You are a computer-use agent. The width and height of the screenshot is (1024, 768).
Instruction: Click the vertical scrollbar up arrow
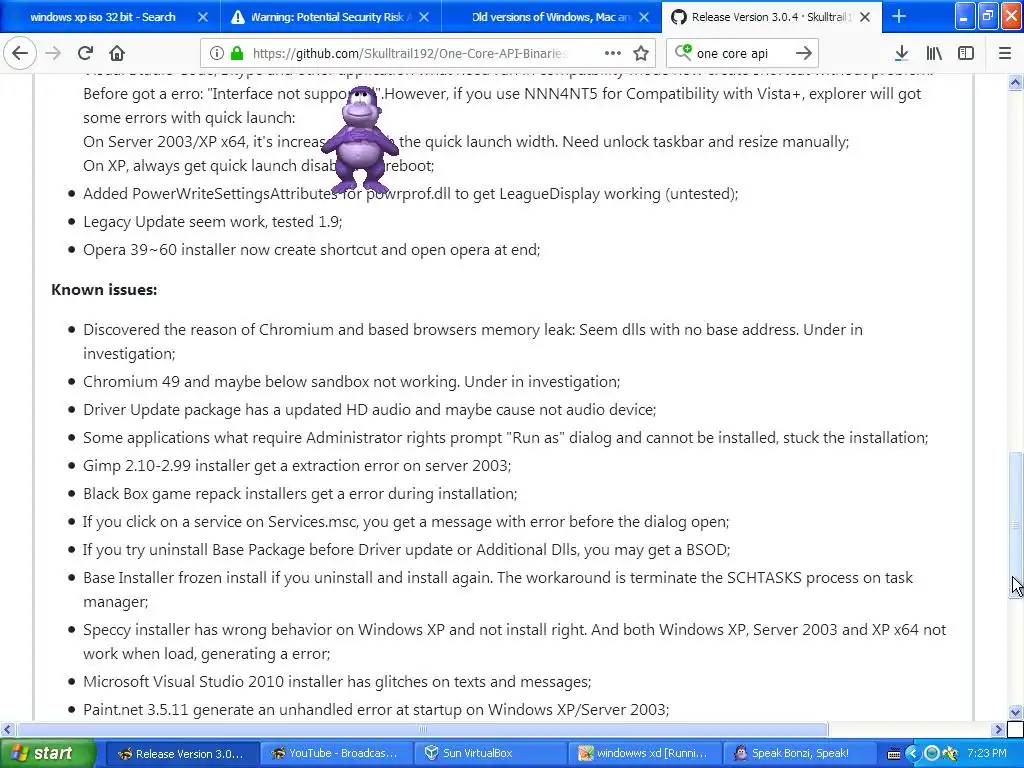point(1016,82)
